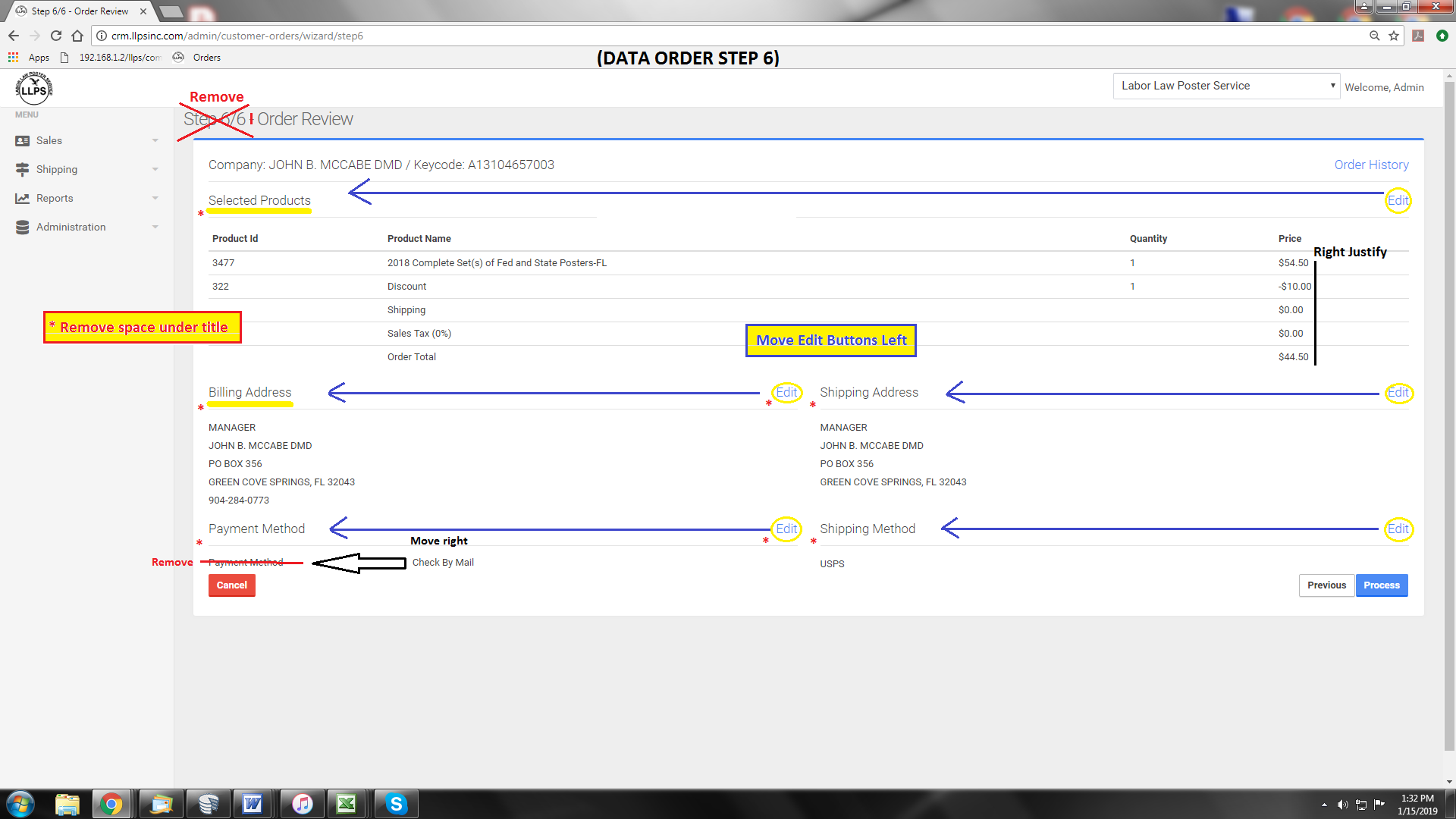Click the LLPS logo icon

click(33, 89)
